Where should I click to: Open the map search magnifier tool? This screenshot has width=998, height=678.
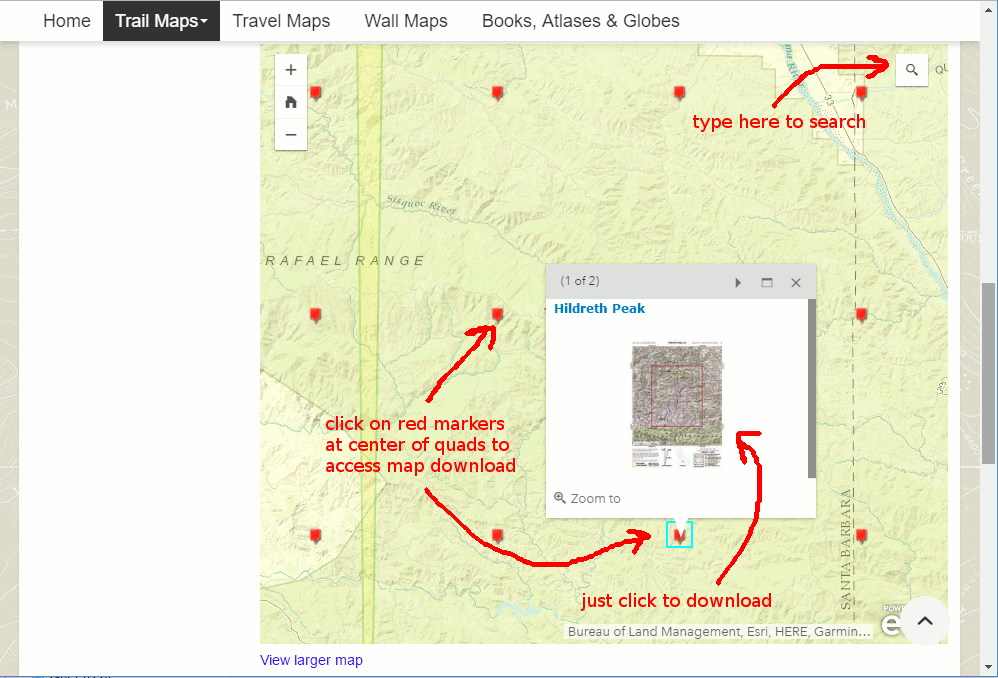911,70
